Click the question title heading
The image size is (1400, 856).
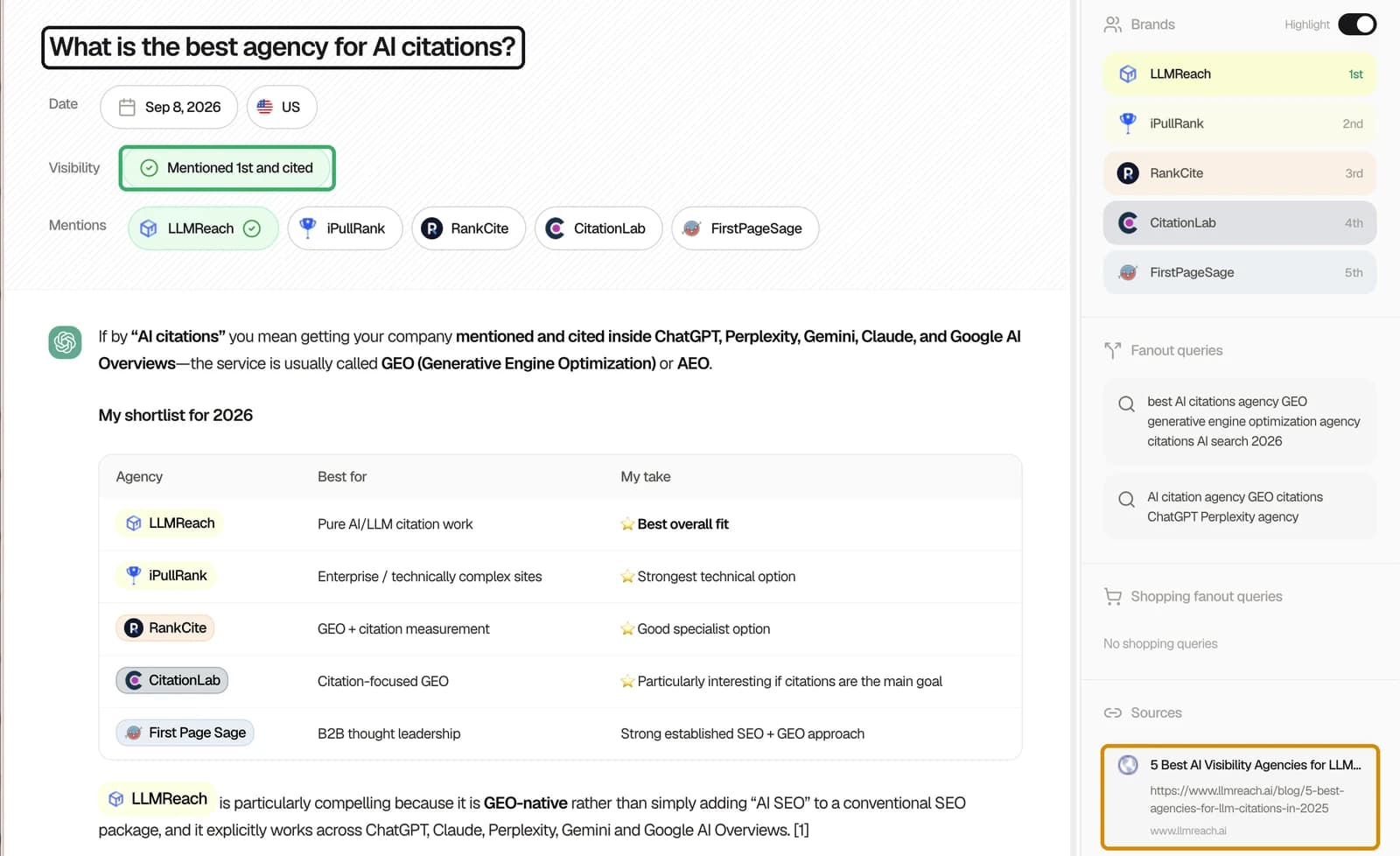click(283, 47)
